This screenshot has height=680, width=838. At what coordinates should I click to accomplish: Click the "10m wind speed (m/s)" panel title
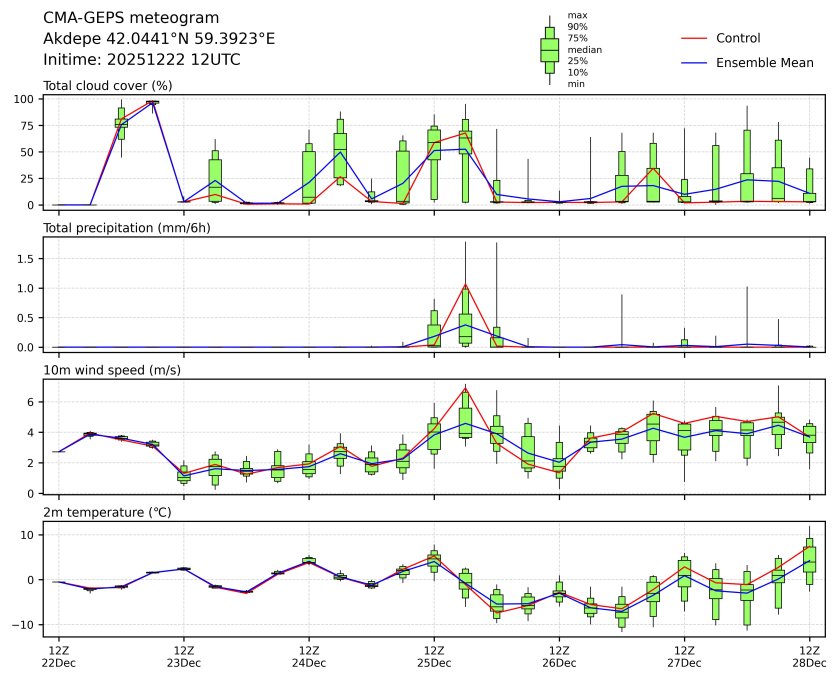[x=110, y=370]
